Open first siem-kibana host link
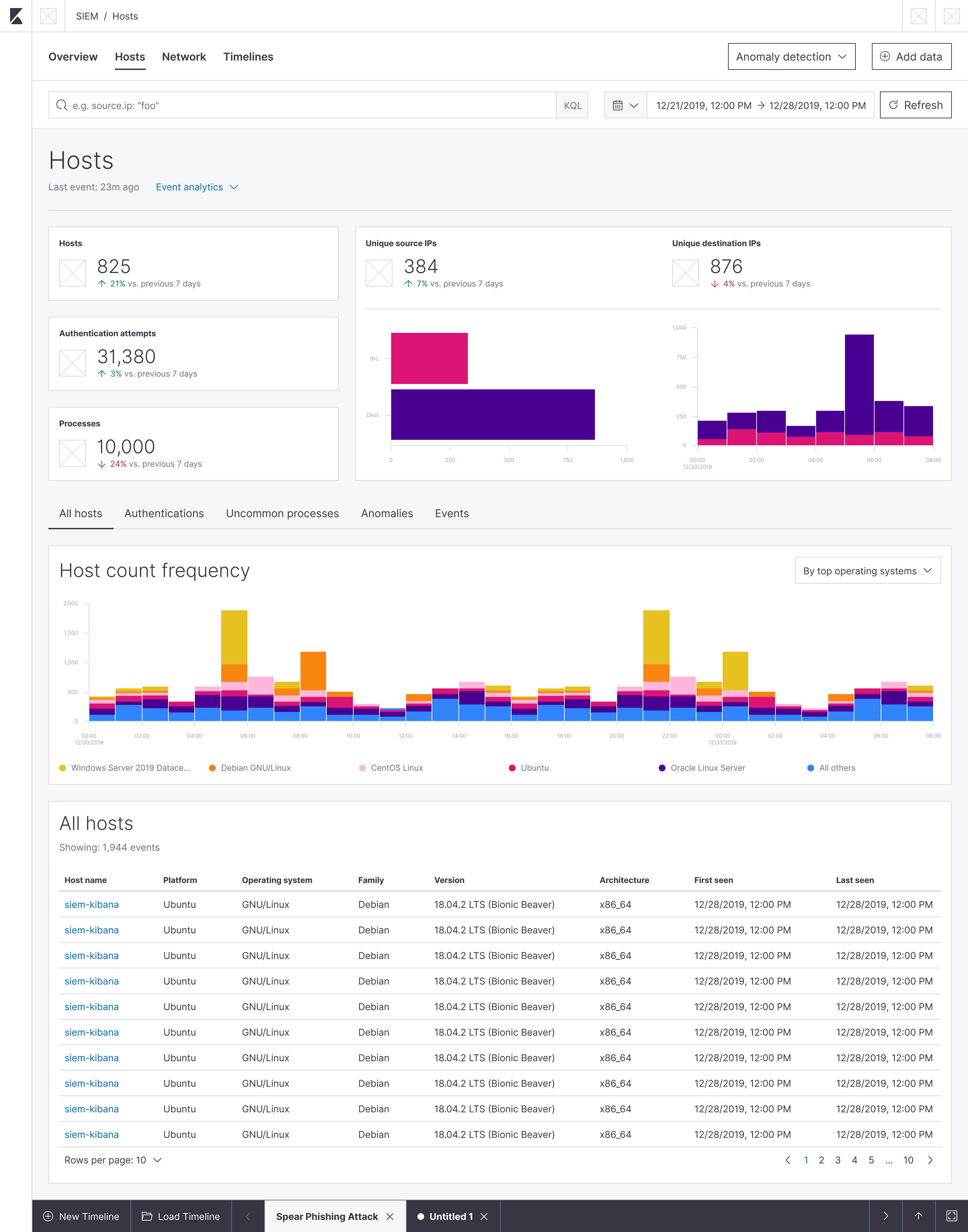This screenshot has height=1232, width=968. point(91,904)
